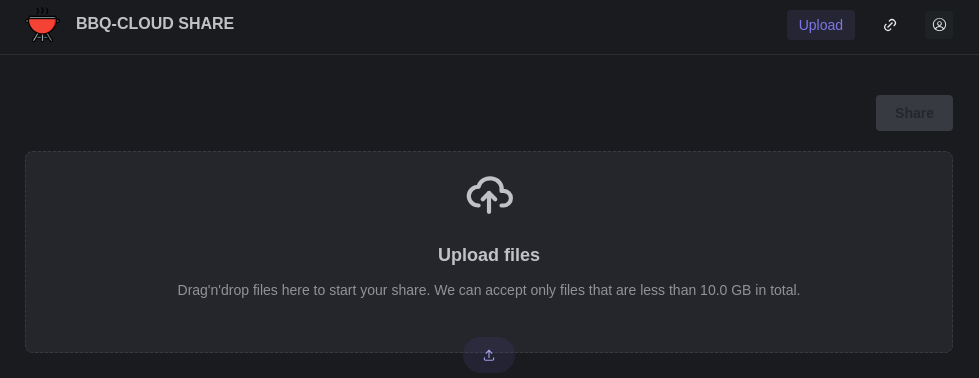Select the small upload arrow pill button
Image resolution: width=979 pixels, height=378 pixels.
(489, 355)
